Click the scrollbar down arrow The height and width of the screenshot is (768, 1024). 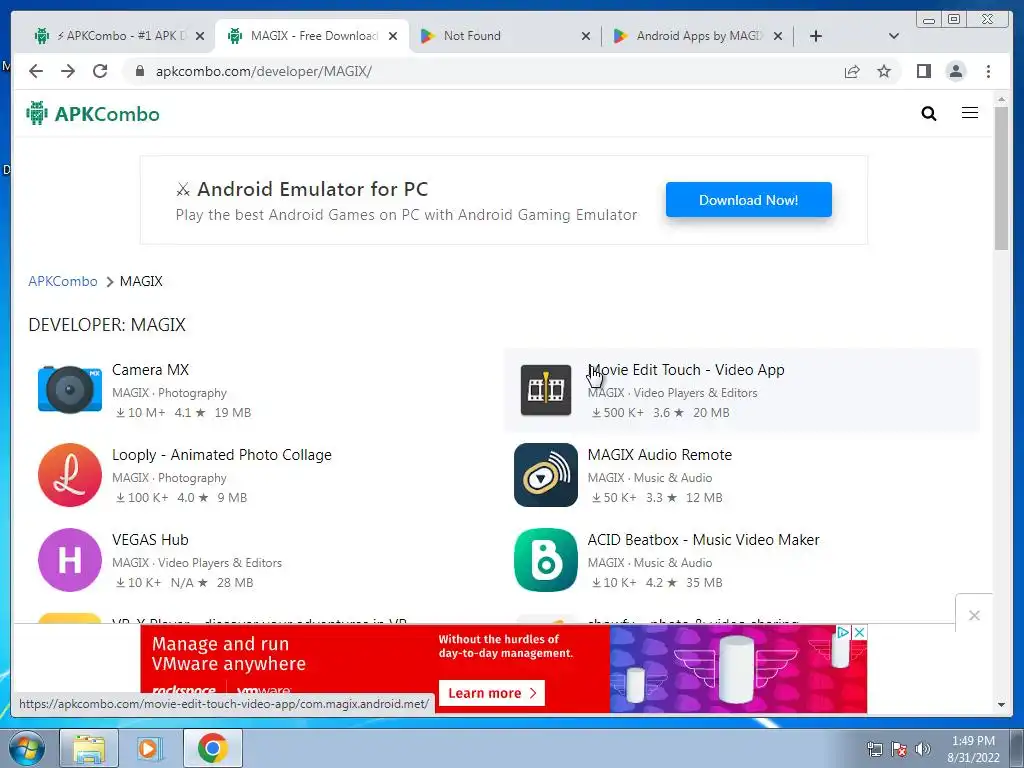1001,705
